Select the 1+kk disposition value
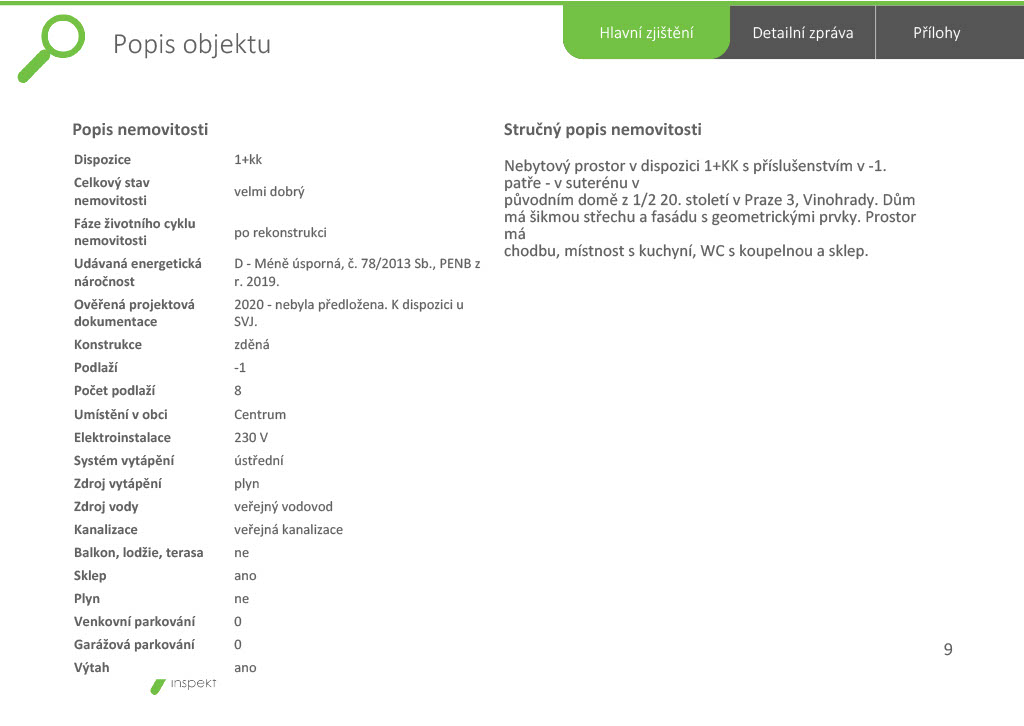This screenshot has width=1024, height=726. pyautogui.click(x=248, y=160)
